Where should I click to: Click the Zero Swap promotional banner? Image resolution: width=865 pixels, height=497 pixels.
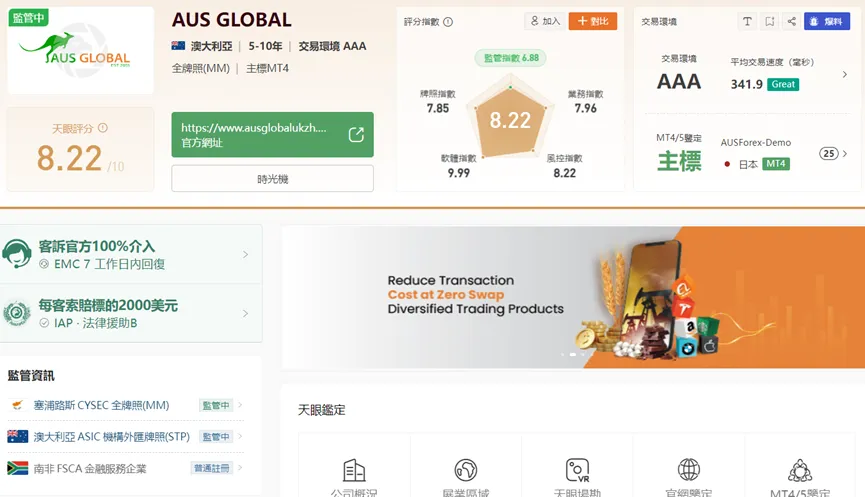573,297
